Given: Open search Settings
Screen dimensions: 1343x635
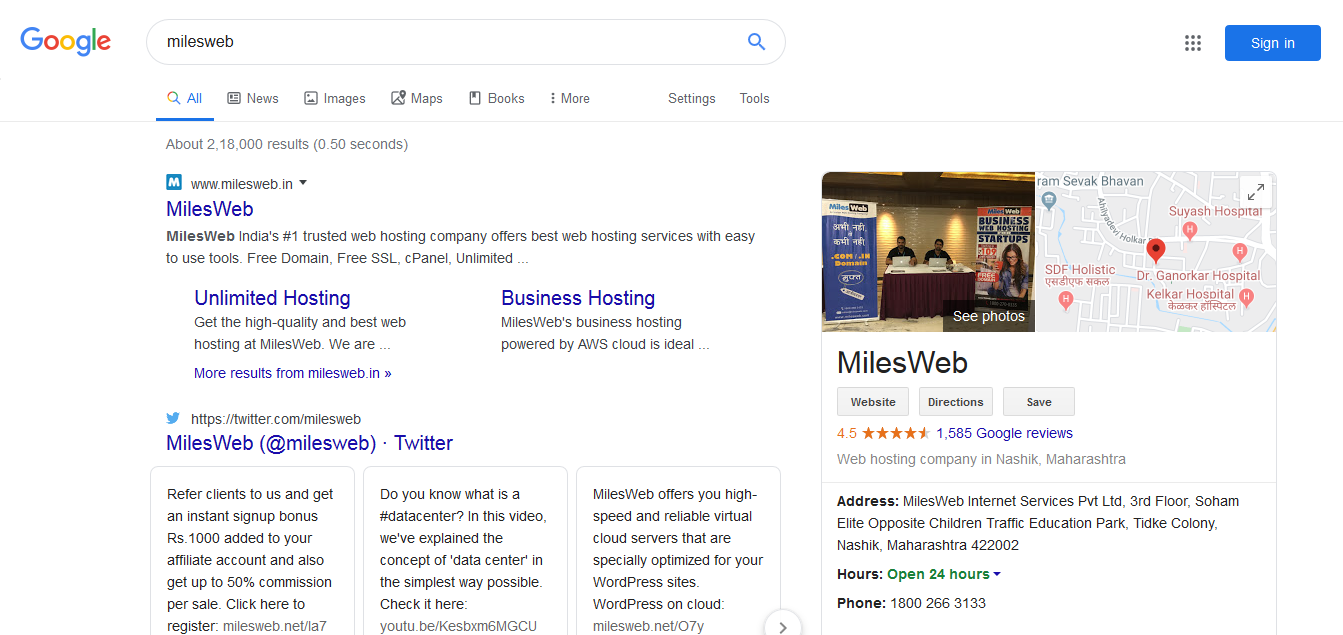Looking at the screenshot, I should pos(692,98).
